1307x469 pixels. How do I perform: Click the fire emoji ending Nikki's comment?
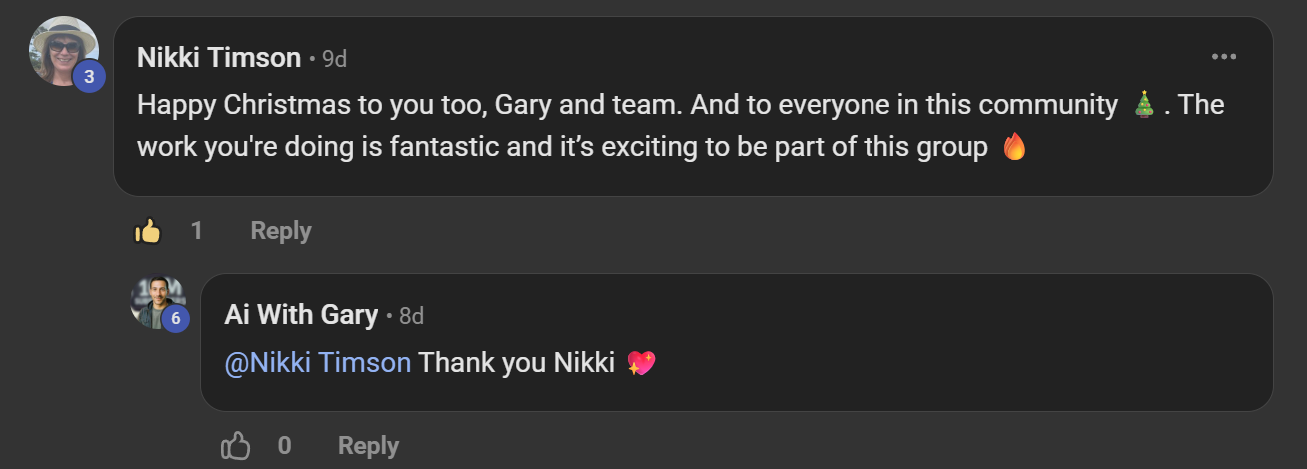click(1014, 147)
